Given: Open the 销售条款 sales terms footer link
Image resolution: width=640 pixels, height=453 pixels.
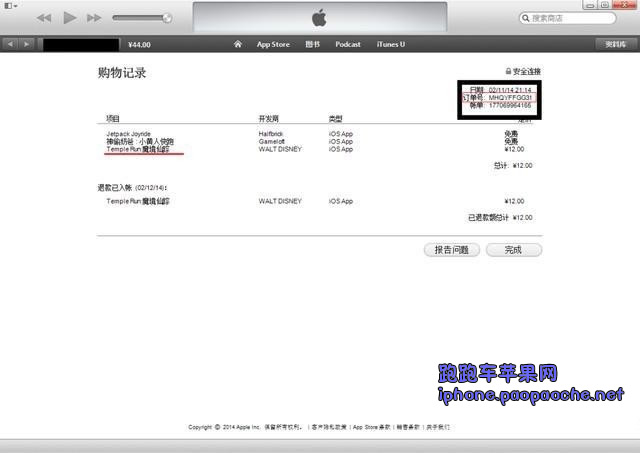Looking at the screenshot, I should click(408, 427).
